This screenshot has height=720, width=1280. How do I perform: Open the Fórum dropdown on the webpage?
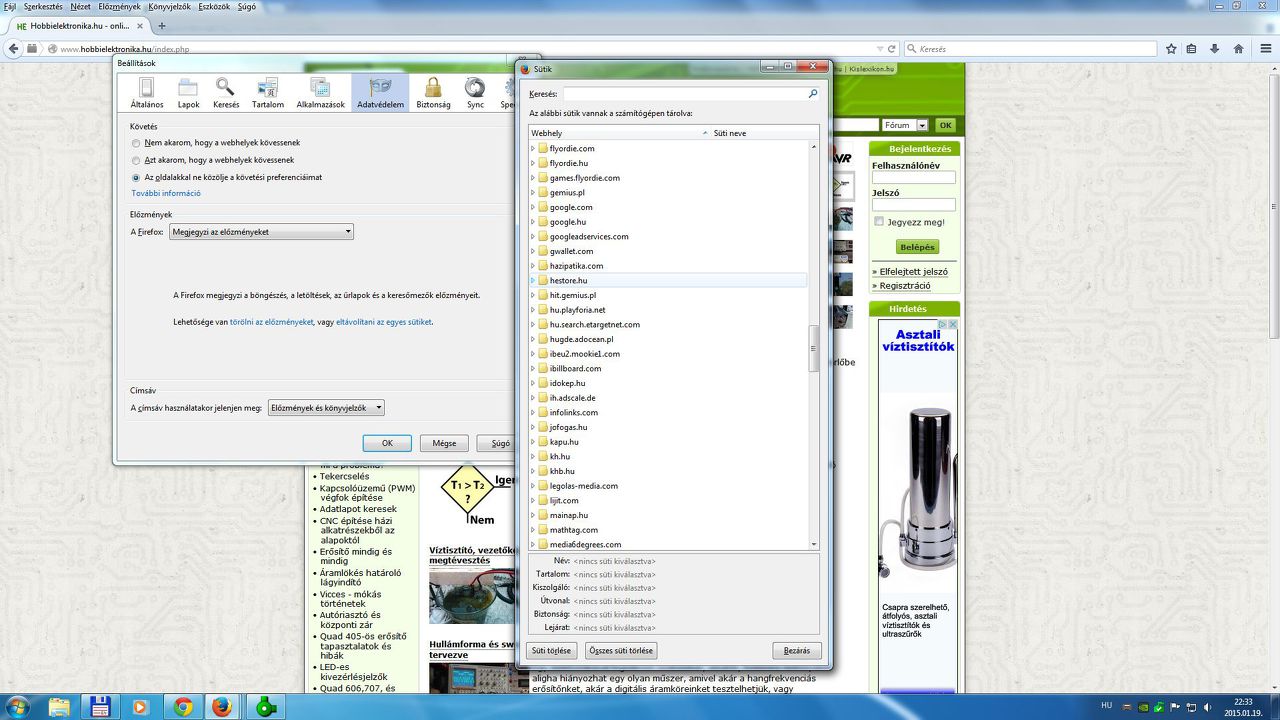[905, 125]
